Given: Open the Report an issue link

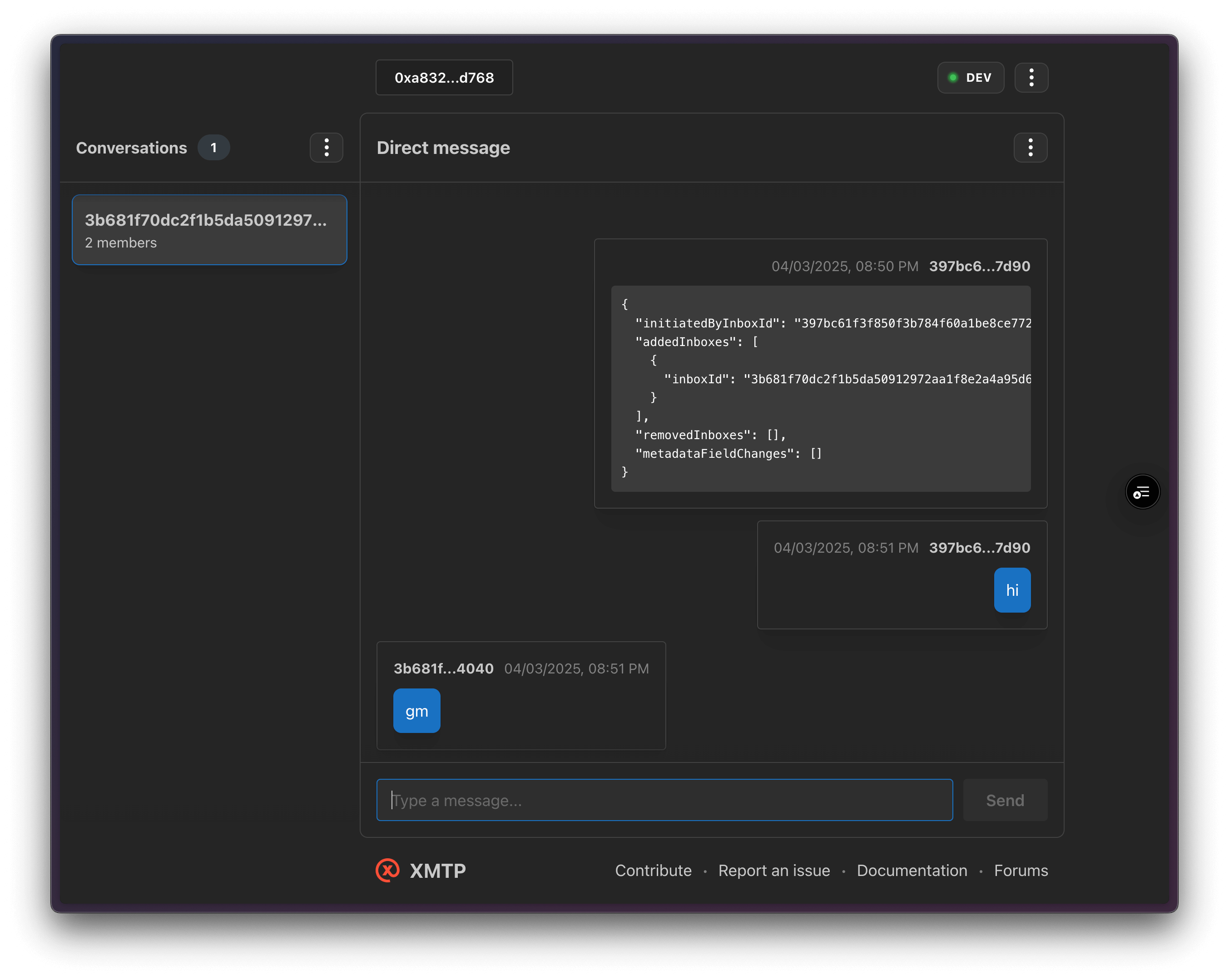Looking at the screenshot, I should [x=773, y=871].
